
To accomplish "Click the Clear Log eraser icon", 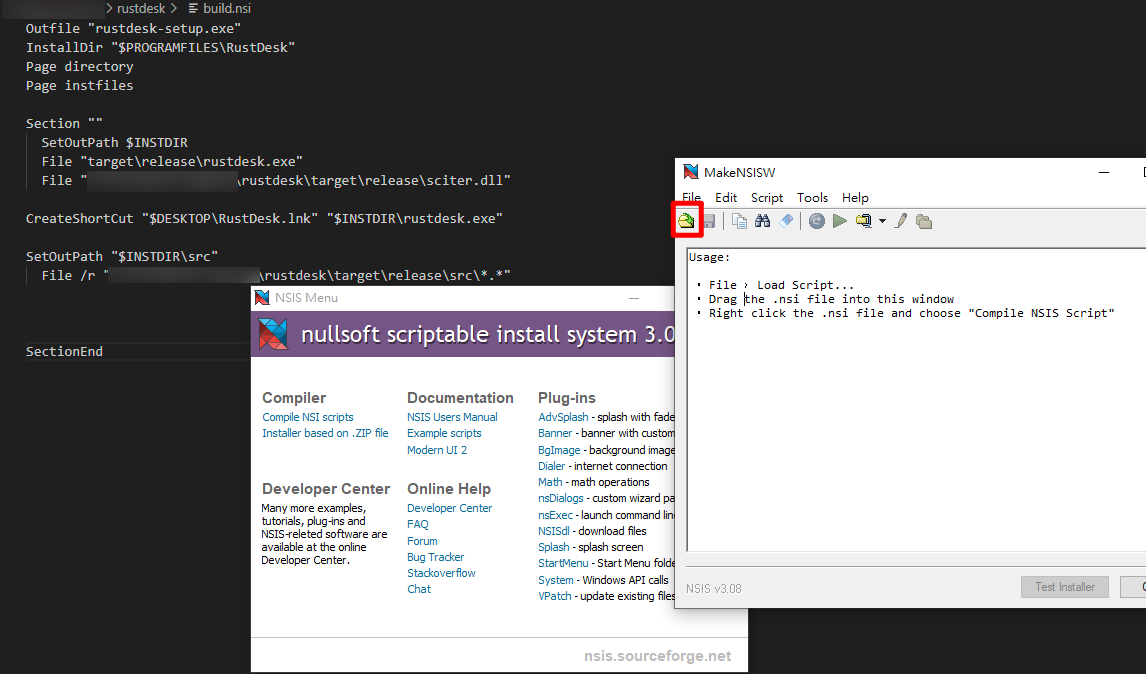I will coord(786,221).
